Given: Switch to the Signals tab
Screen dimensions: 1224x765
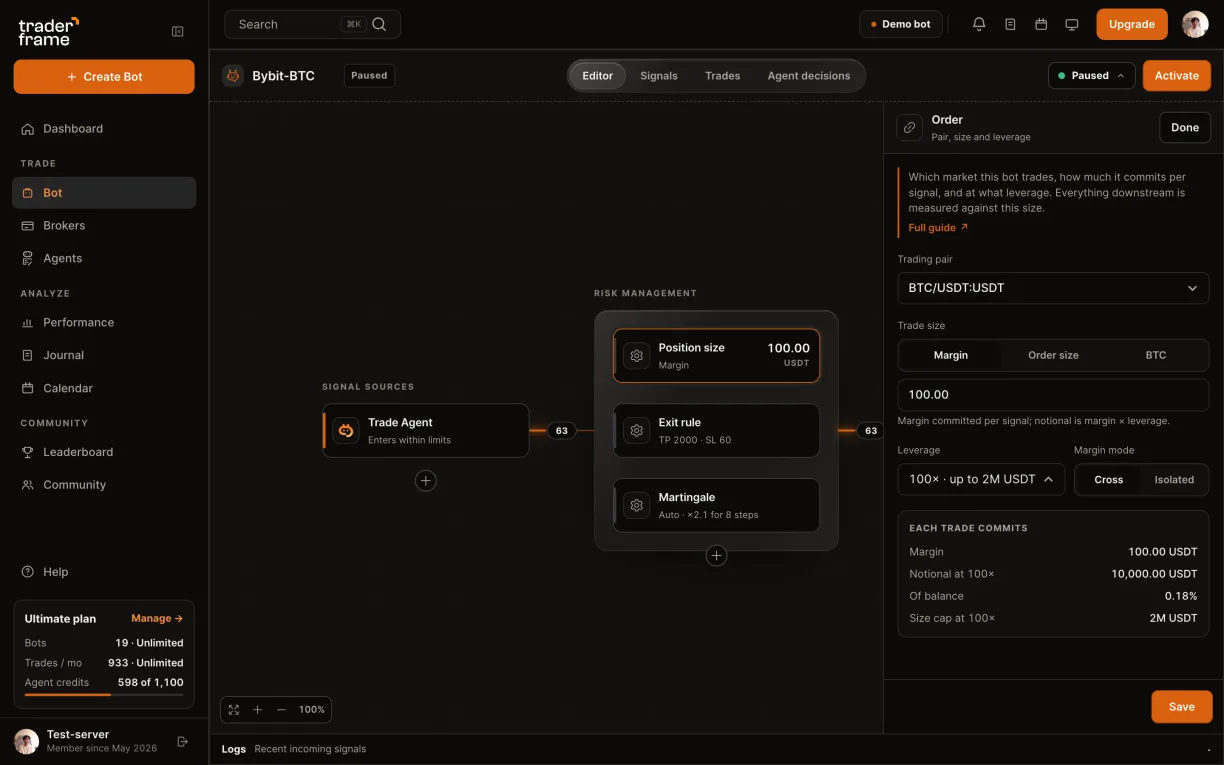Looking at the screenshot, I should click(x=659, y=76).
